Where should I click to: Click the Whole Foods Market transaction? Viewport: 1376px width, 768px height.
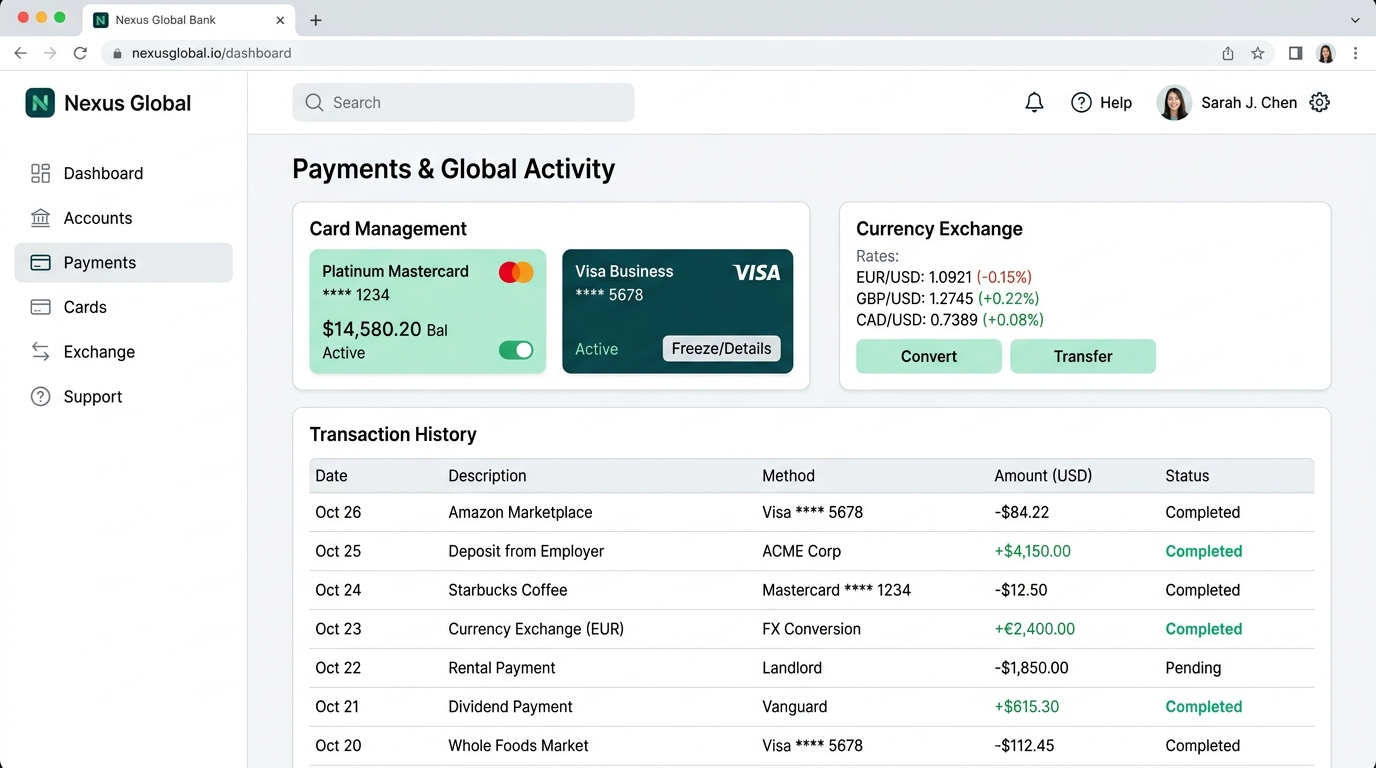coord(812,746)
